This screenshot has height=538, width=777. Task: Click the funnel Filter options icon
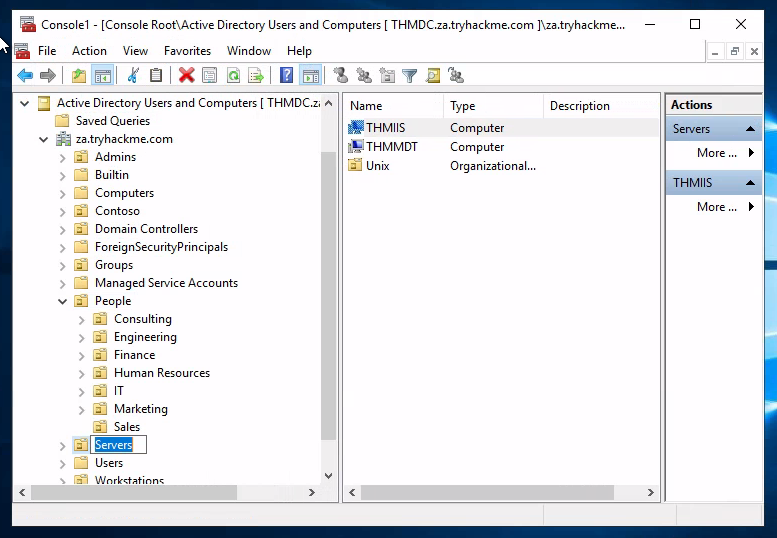[410, 76]
